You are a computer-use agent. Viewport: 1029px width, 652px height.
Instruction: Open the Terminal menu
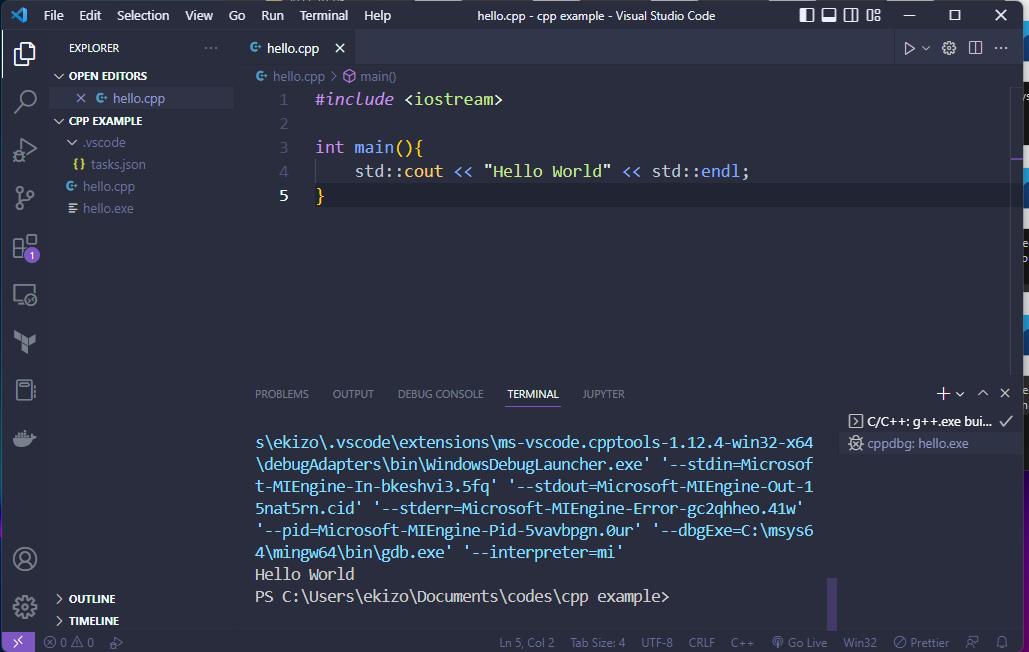tap(324, 15)
